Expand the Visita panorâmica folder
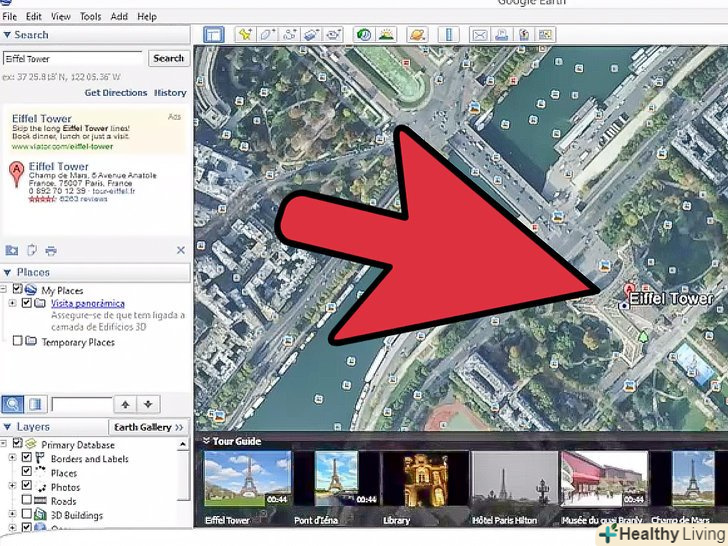Screen dimensions: 728x546 tap(13, 303)
